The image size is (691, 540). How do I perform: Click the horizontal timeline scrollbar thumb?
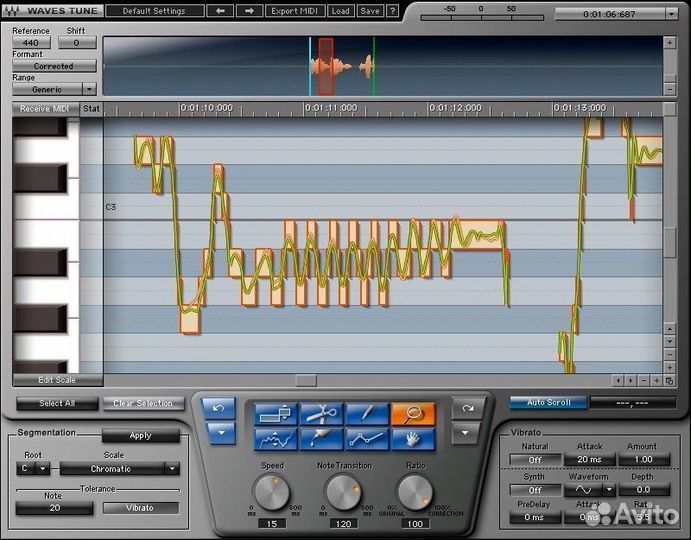[x=306, y=380]
